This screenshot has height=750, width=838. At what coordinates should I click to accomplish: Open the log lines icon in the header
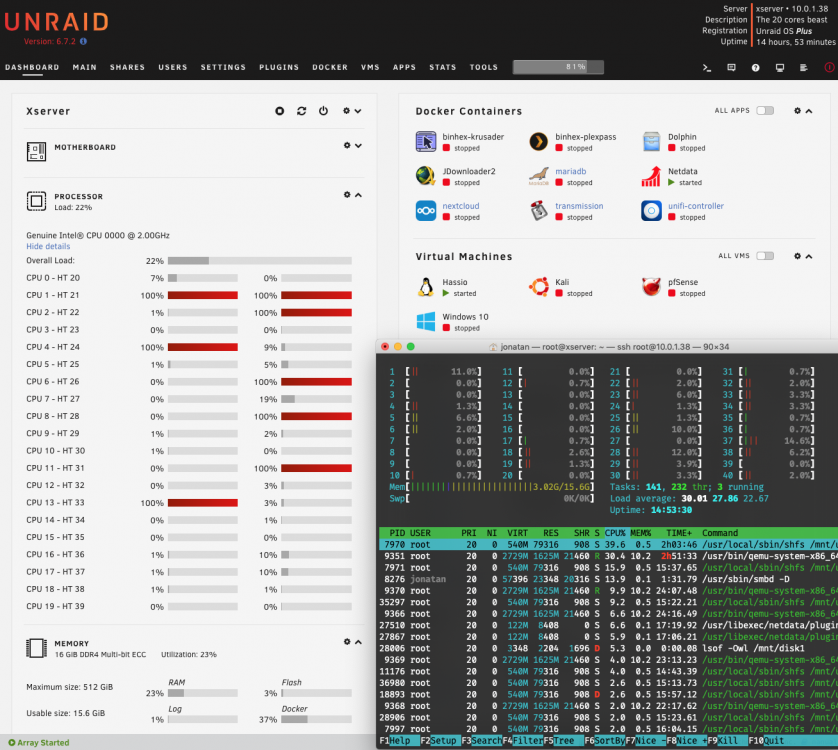[803, 67]
